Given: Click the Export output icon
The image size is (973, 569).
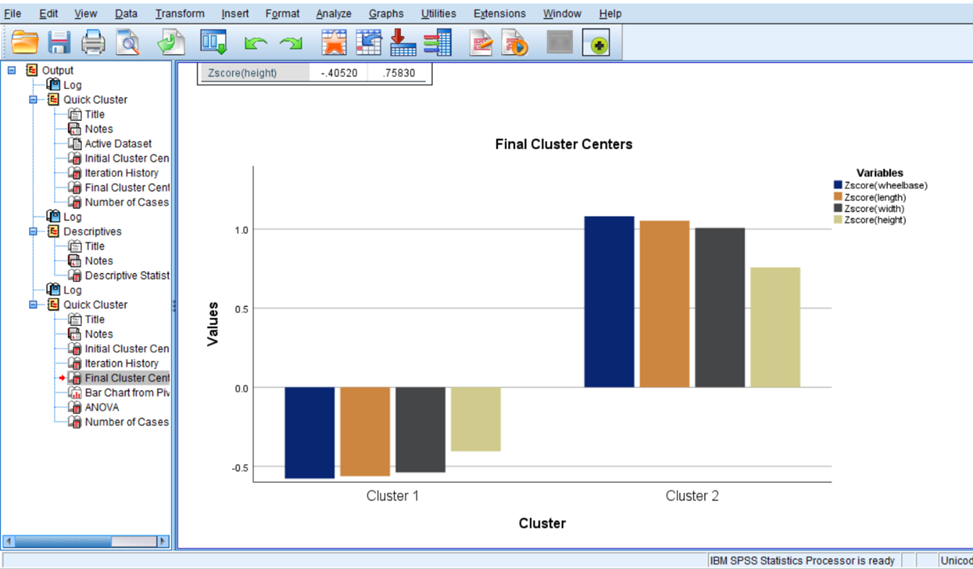Looking at the screenshot, I should tap(171, 43).
